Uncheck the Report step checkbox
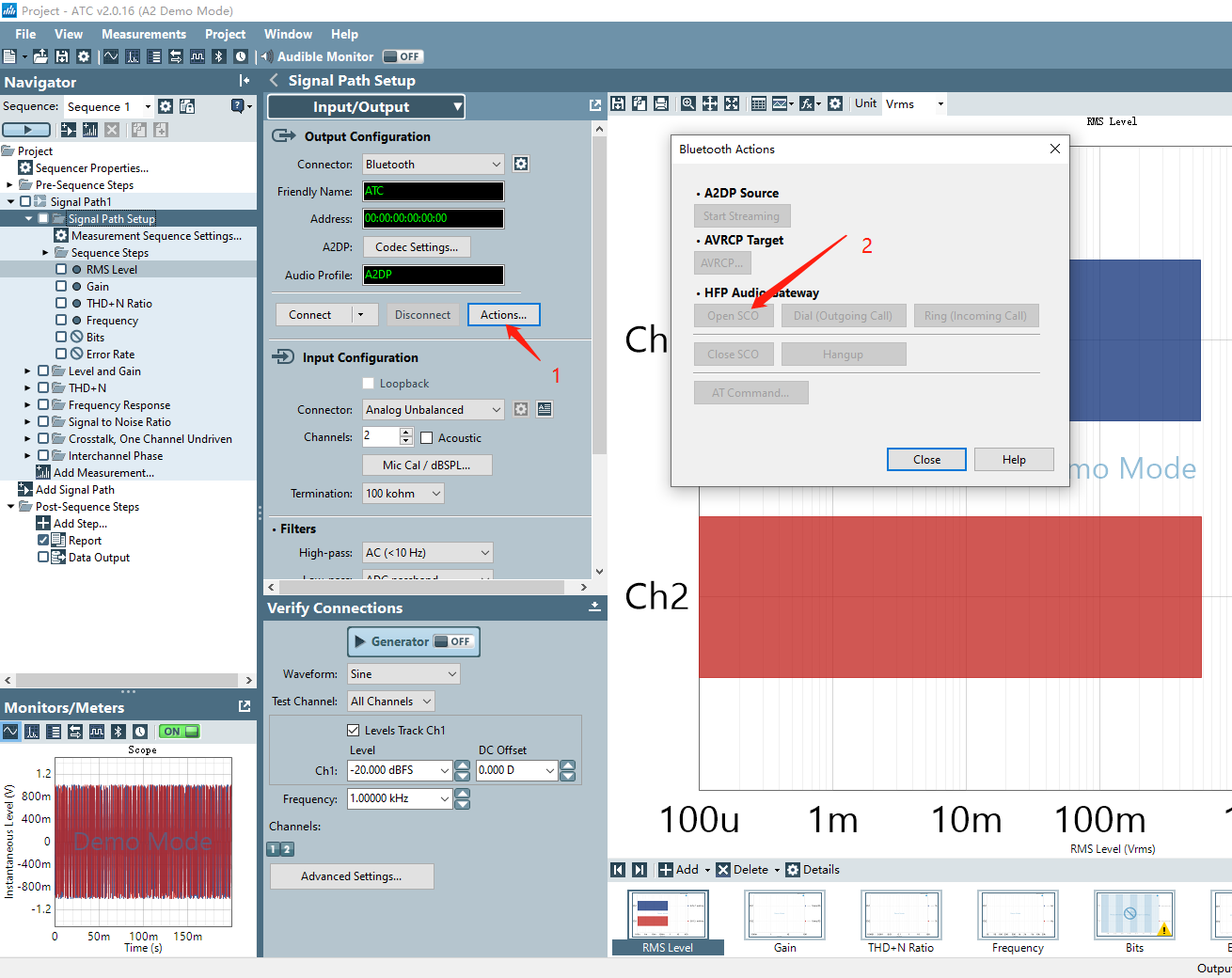 pos(43,540)
